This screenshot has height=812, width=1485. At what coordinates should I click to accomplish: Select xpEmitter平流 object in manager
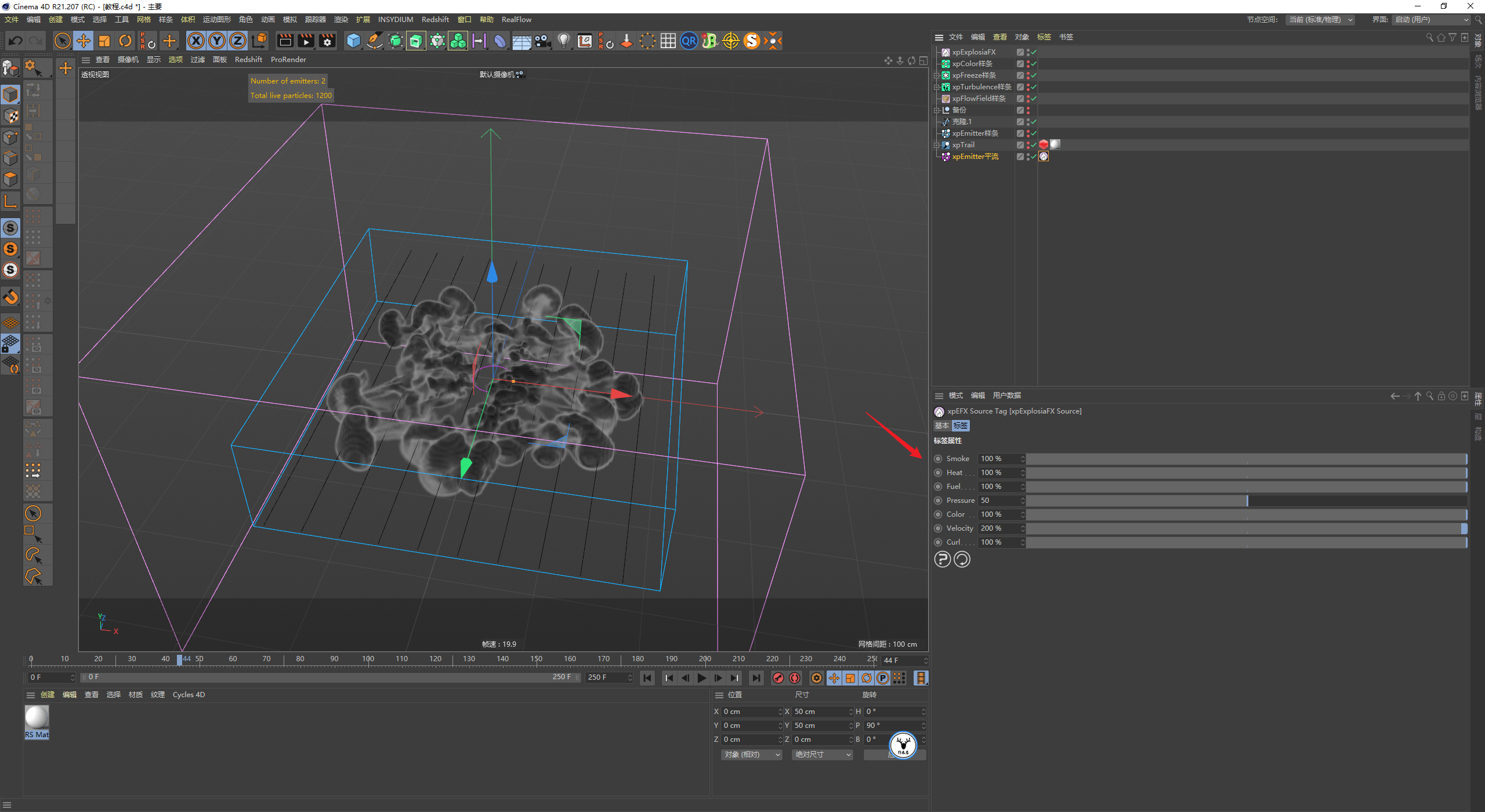pos(975,157)
